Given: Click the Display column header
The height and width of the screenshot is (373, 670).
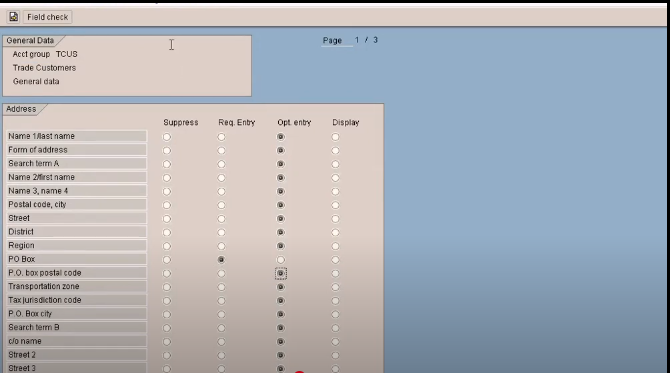Looking at the screenshot, I should [346, 123].
